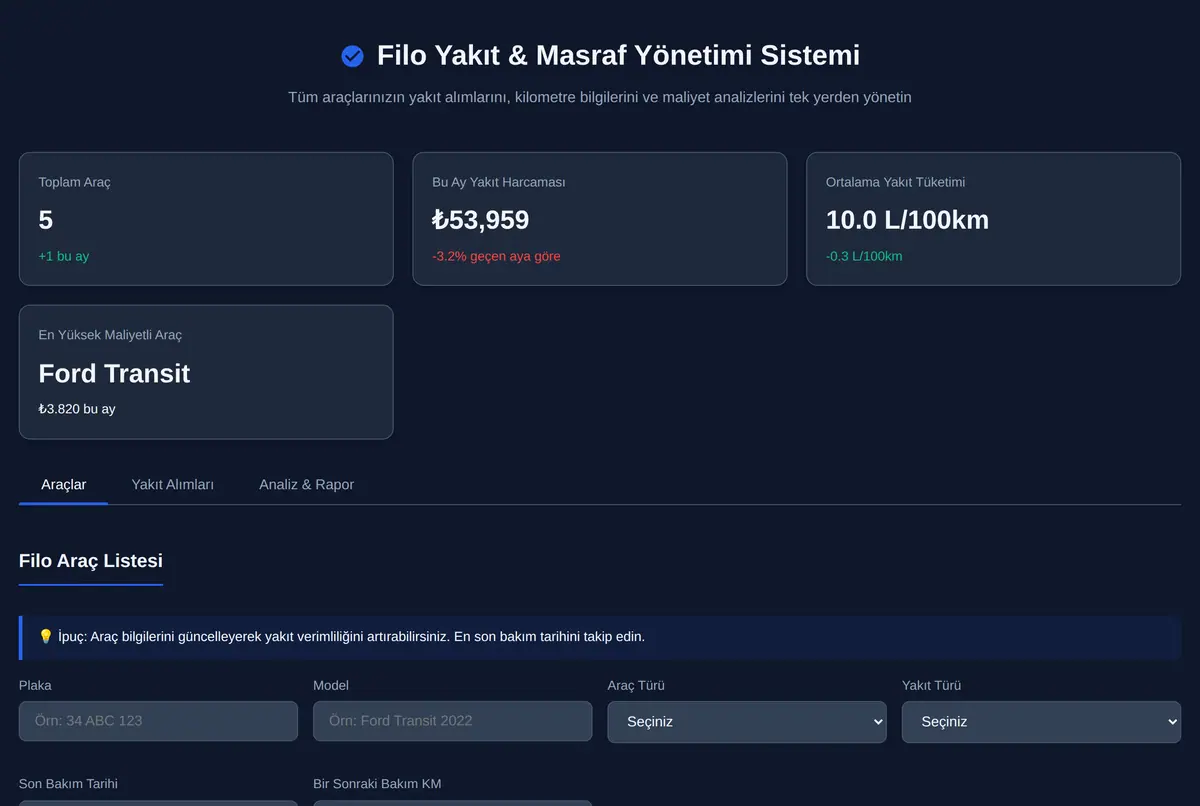
Task: Click the page title Filo Yakıt & Masraf Yönetimi Sistemi
Action: click(x=618, y=55)
